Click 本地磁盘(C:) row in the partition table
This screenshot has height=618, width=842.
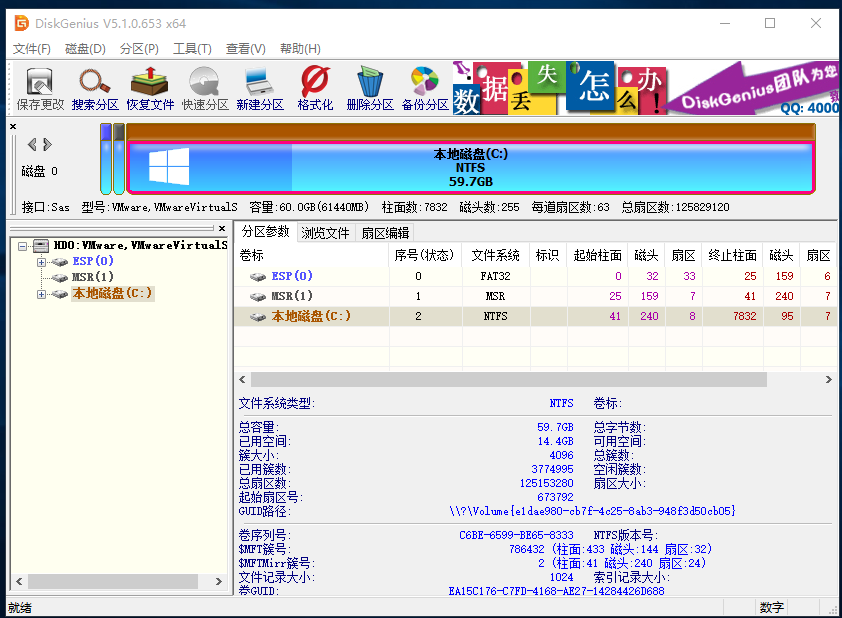tap(534, 316)
